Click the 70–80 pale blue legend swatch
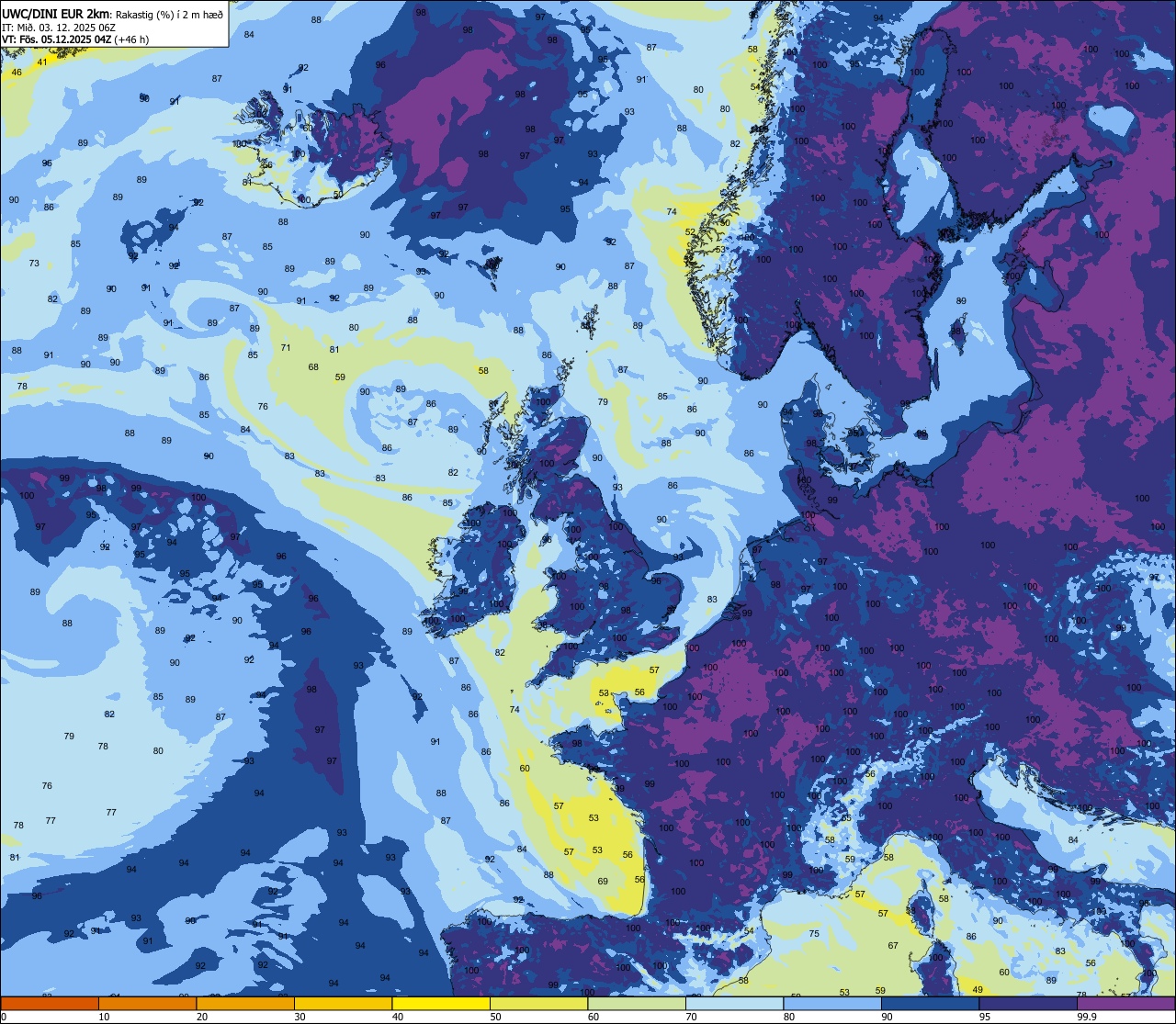The image size is (1176, 1024). point(734,1004)
